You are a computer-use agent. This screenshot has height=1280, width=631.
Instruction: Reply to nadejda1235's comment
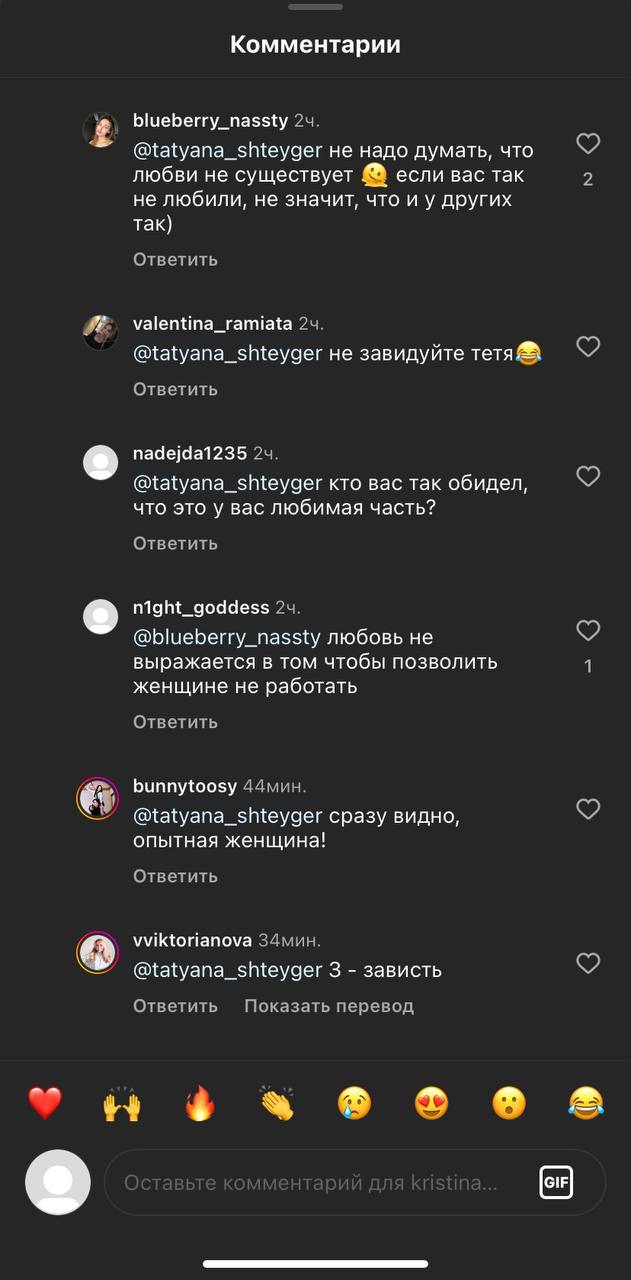pyautogui.click(x=175, y=544)
